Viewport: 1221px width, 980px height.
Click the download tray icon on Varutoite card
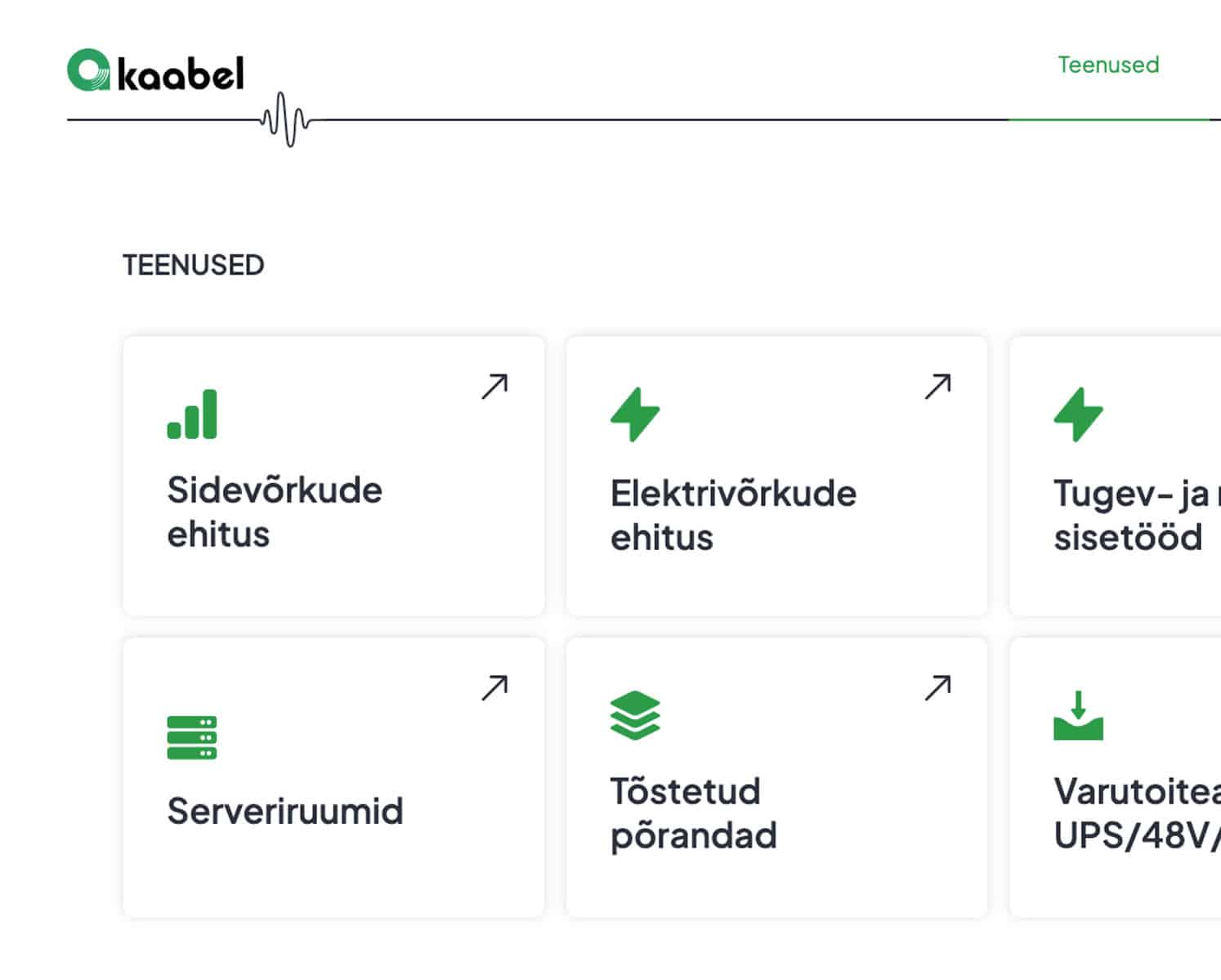point(1078,716)
